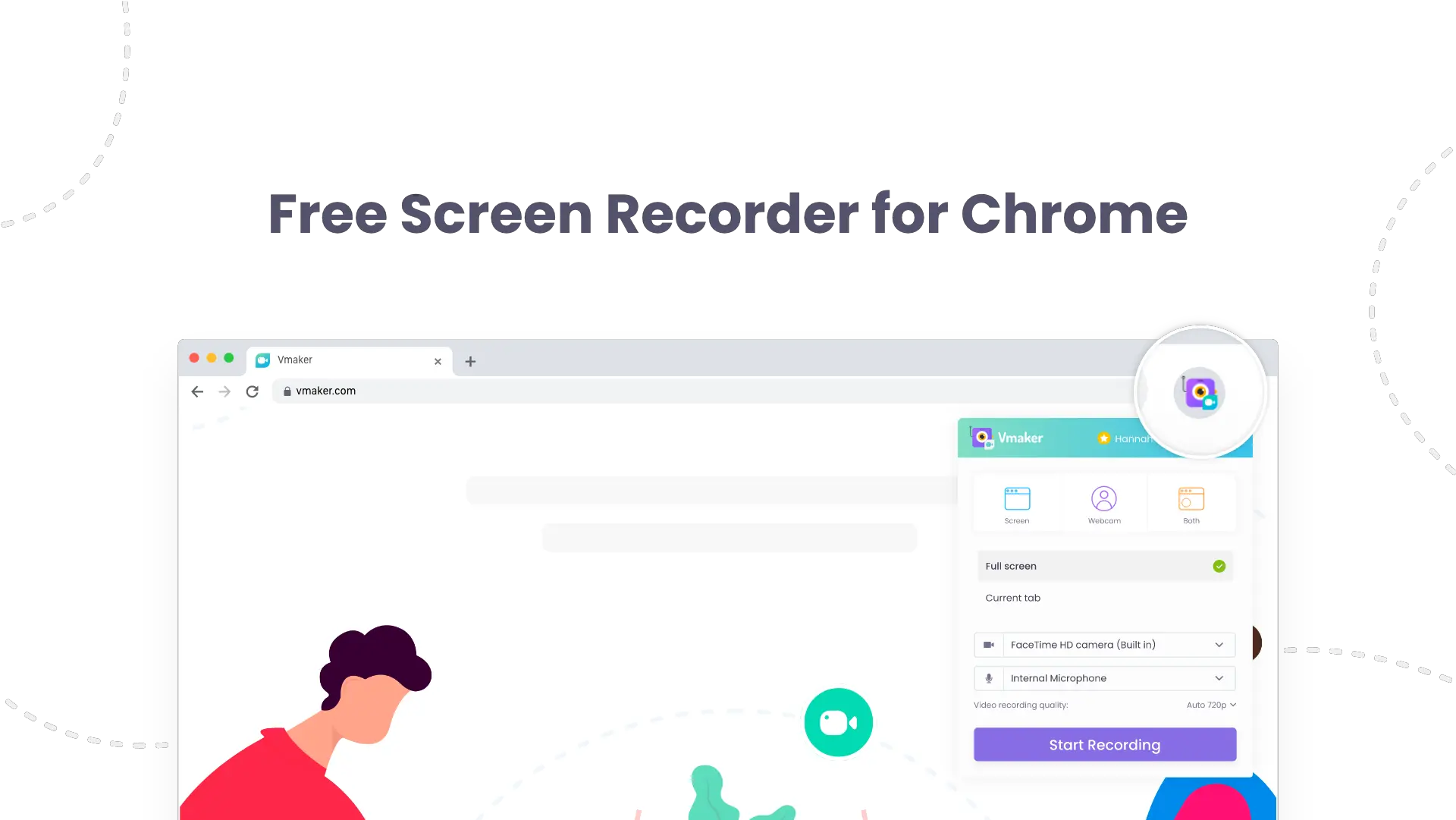Click the reload page button

(252, 391)
